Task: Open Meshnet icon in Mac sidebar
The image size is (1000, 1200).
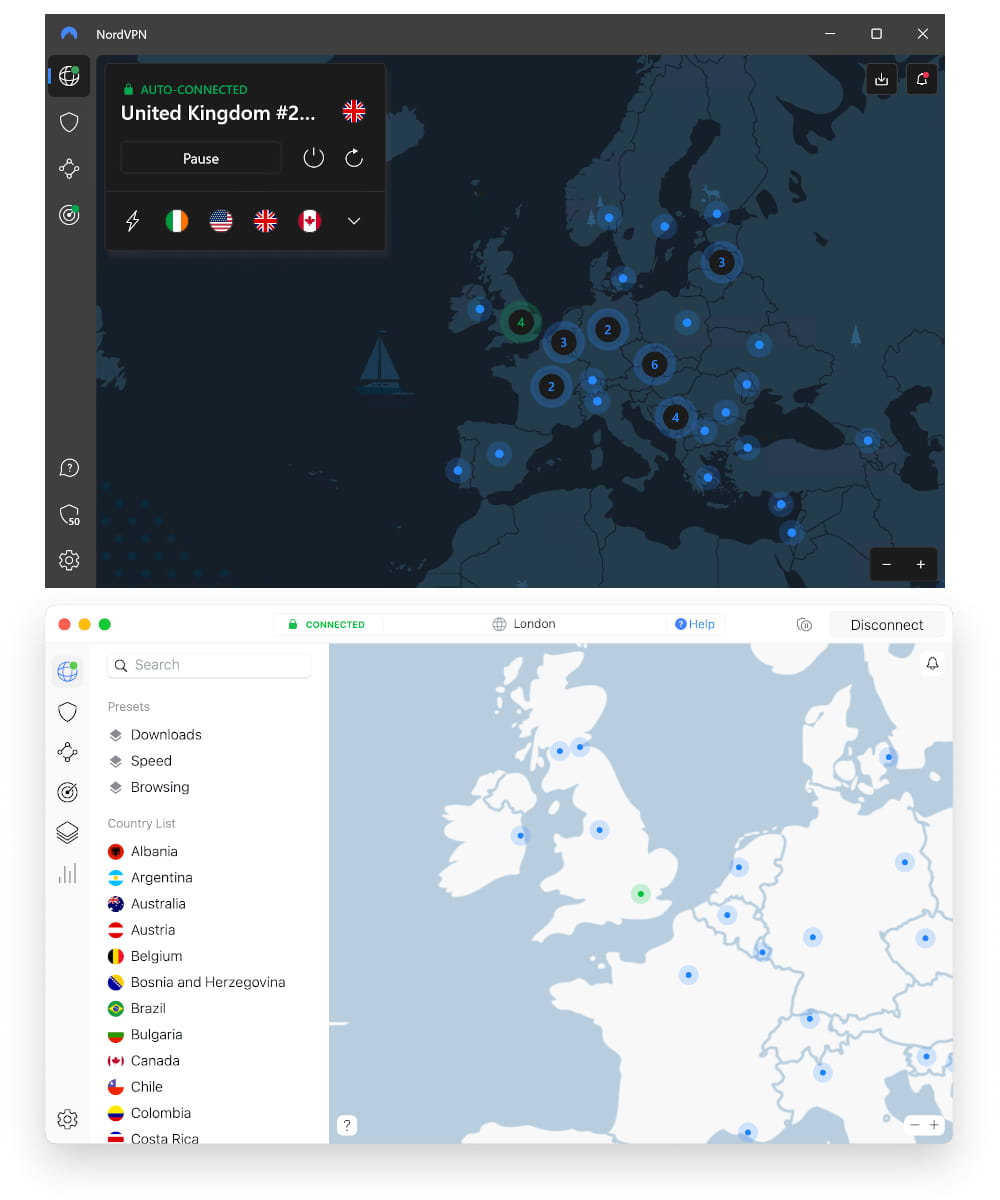Action: point(67,752)
